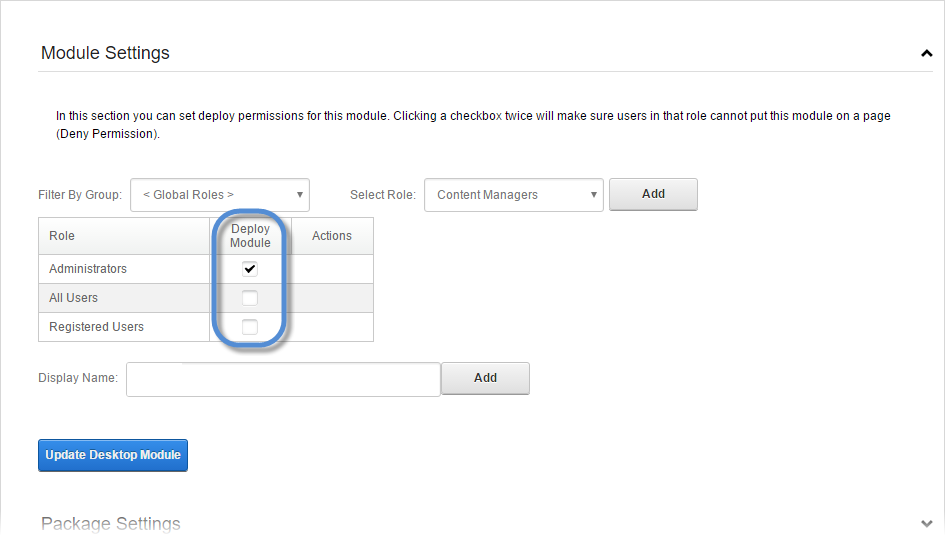Viewport: 945px width, 536px height.
Task: Select the All Users role row label
Action: click(73, 298)
